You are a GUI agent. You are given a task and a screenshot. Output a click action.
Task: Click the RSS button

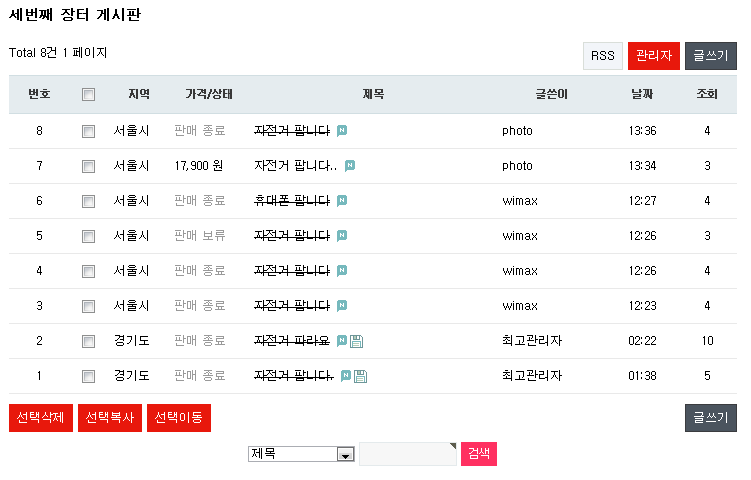click(x=603, y=56)
